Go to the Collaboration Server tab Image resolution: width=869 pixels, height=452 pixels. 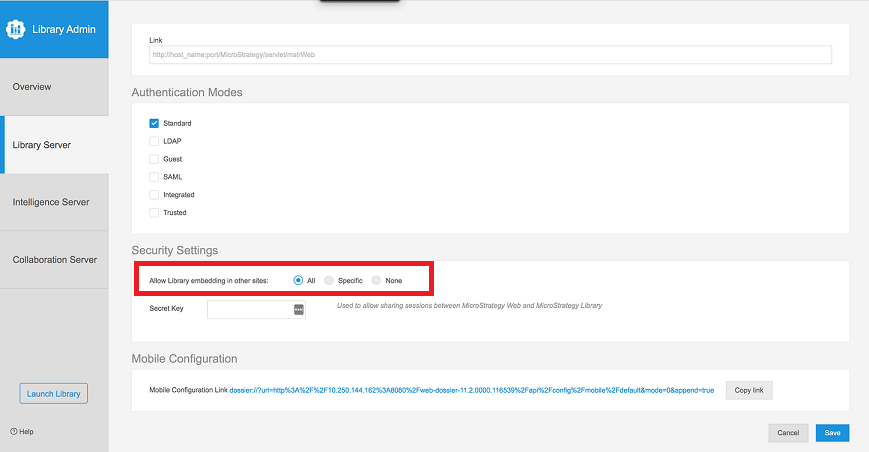tap(54, 260)
